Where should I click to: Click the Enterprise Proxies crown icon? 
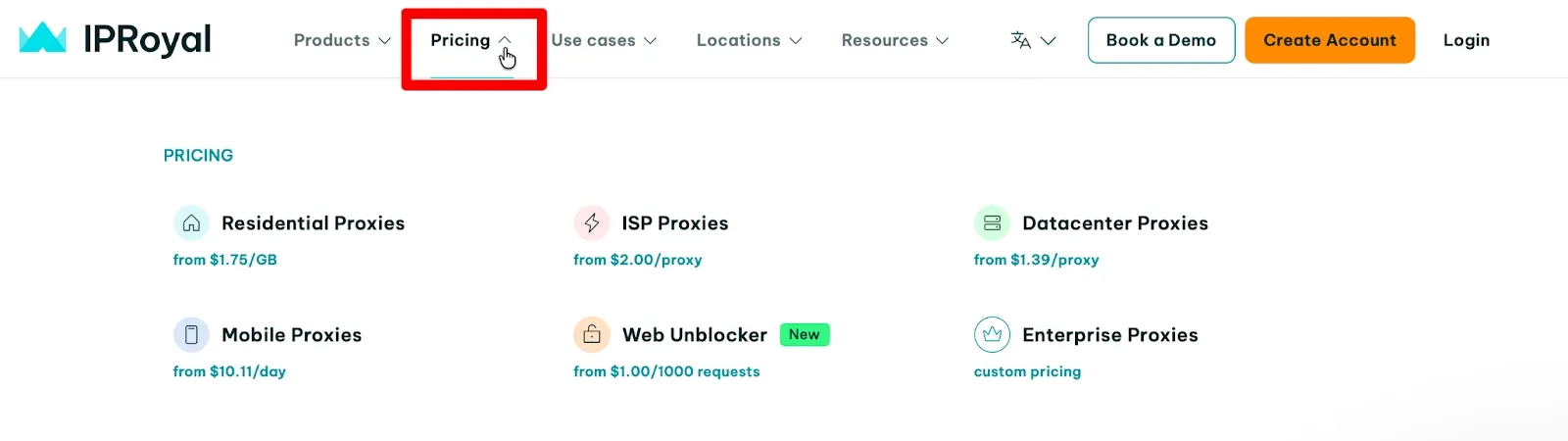click(992, 335)
